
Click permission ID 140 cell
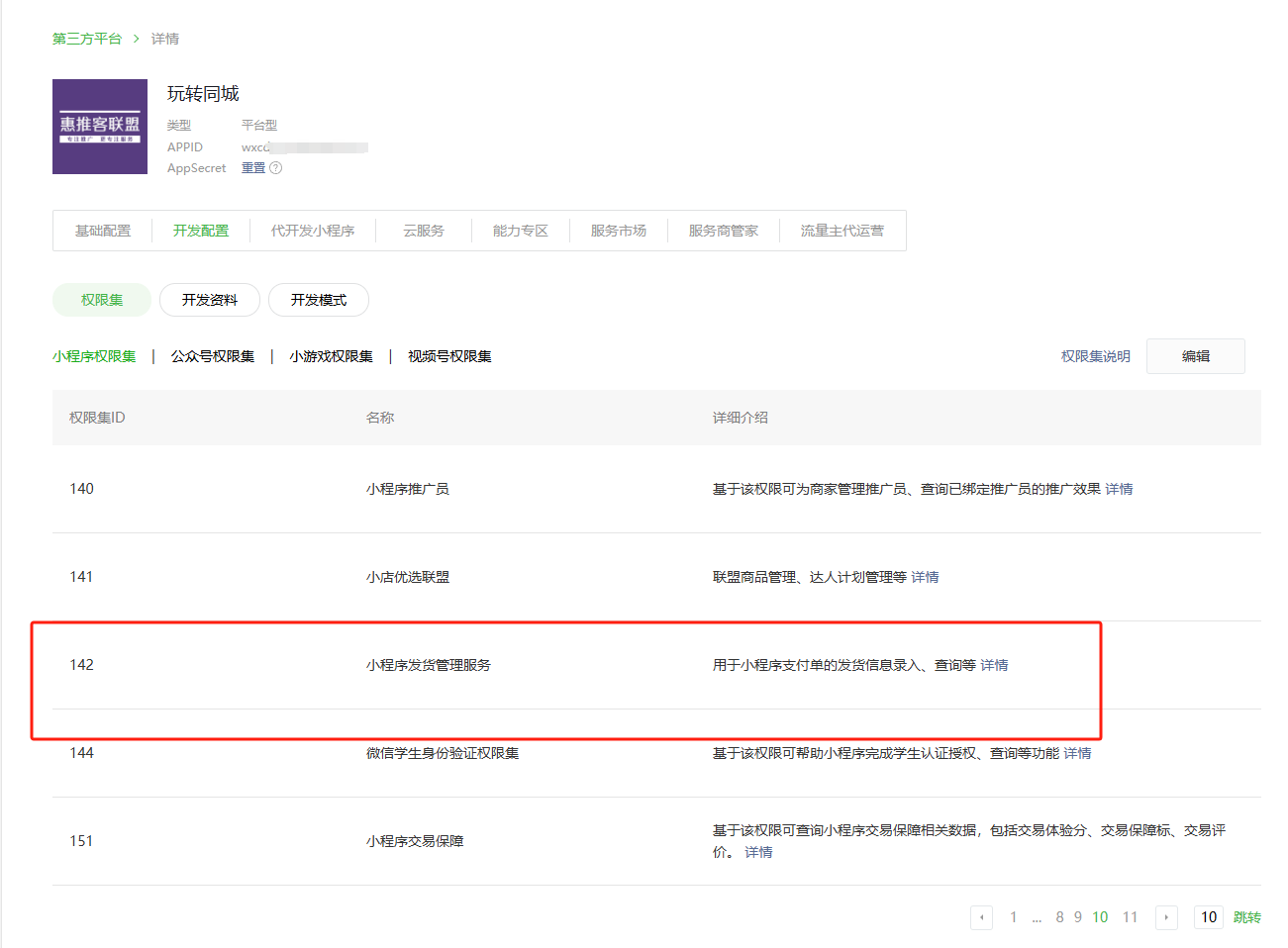(82, 489)
